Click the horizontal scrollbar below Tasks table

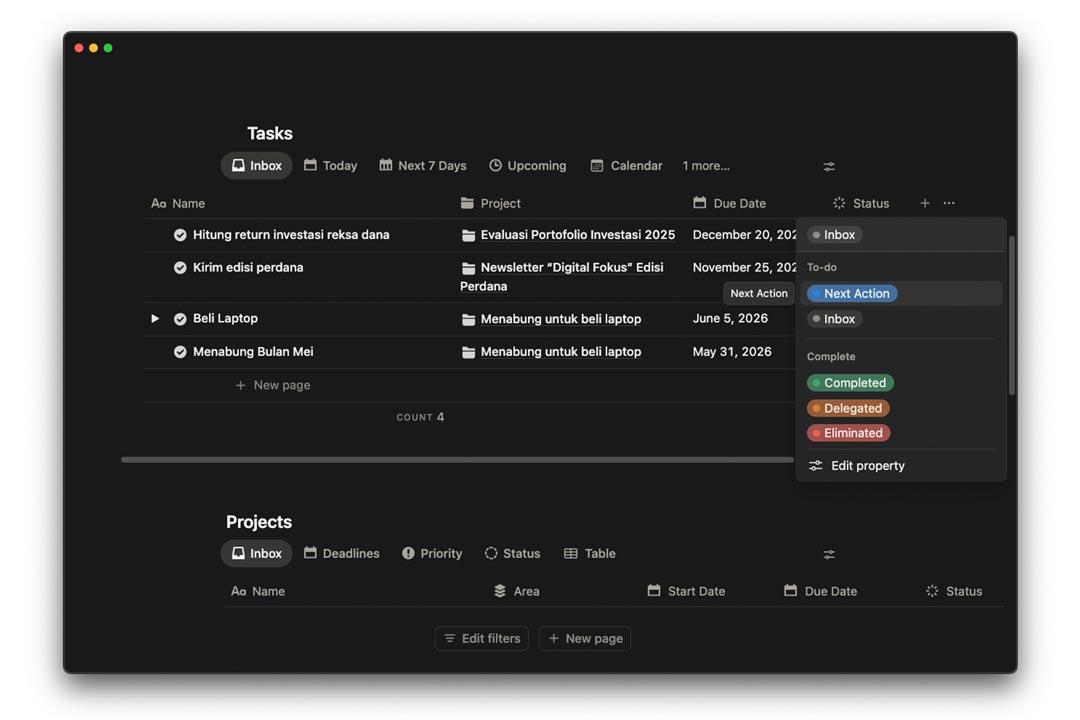[x=457, y=460]
